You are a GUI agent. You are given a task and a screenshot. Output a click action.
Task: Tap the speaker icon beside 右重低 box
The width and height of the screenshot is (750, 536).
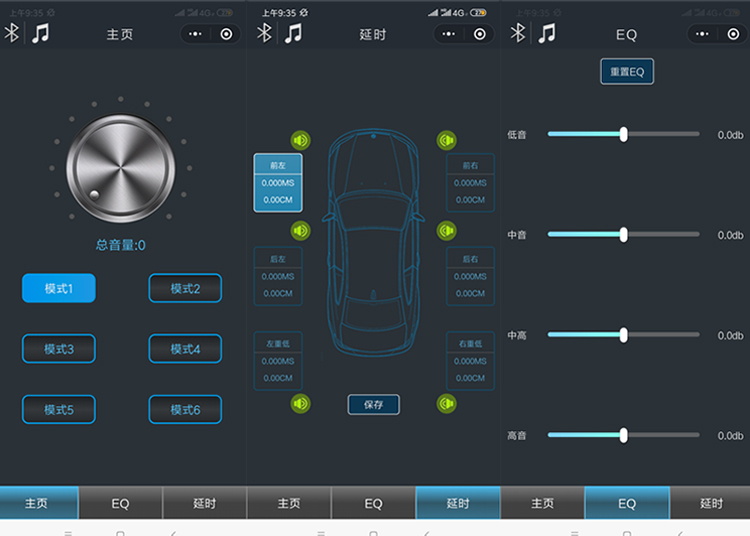447,403
